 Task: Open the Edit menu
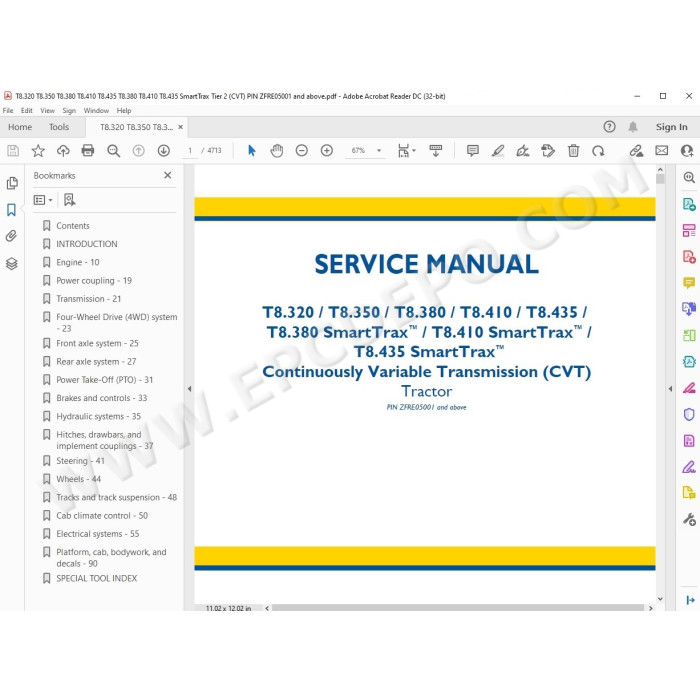tap(27, 111)
